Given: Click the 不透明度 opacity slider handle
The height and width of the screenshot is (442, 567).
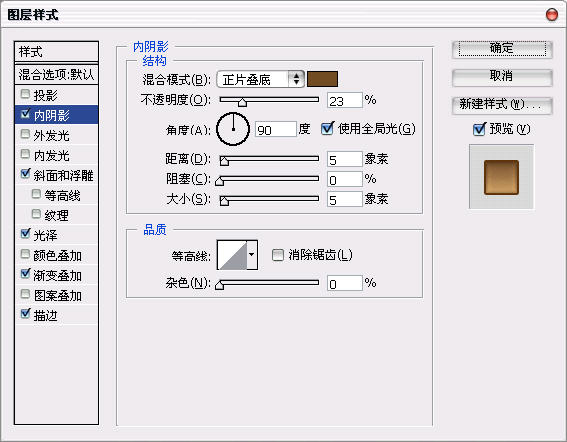Looking at the screenshot, I should [x=242, y=102].
